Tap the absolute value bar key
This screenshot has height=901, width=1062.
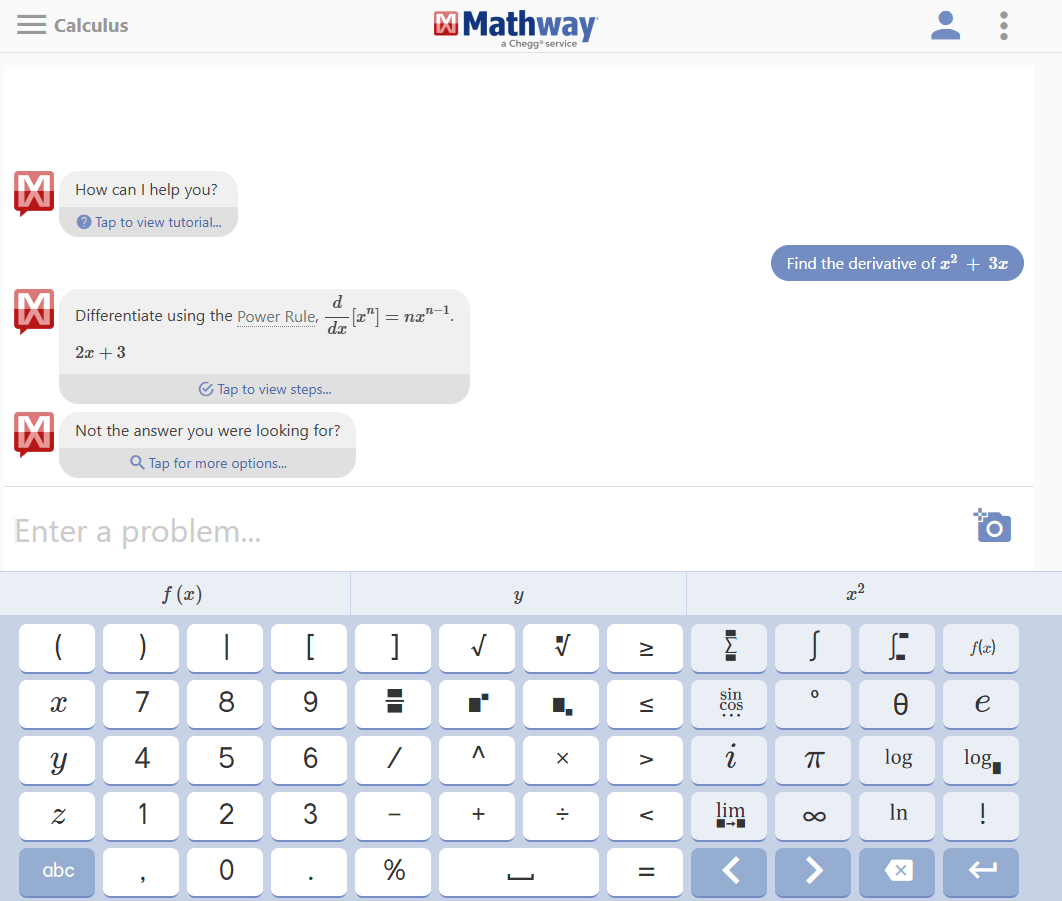[226, 648]
